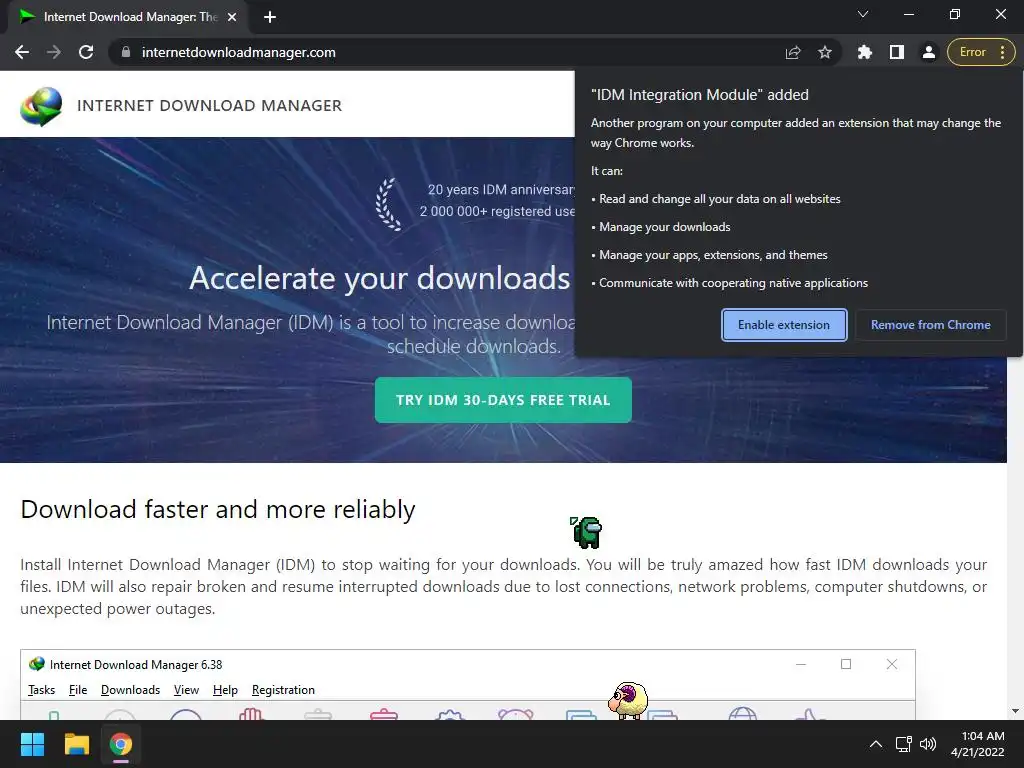Click the IDM 6.38 window title icon
Viewport: 1024px width, 768px height.
[x=37, y=664]
